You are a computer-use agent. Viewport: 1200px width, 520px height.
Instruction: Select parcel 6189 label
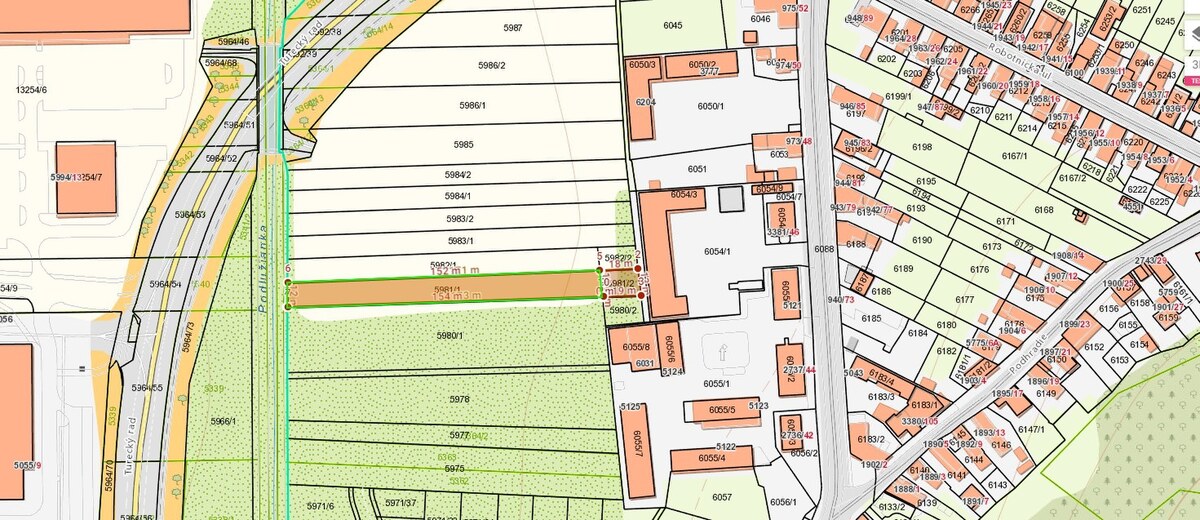[903, 269]
